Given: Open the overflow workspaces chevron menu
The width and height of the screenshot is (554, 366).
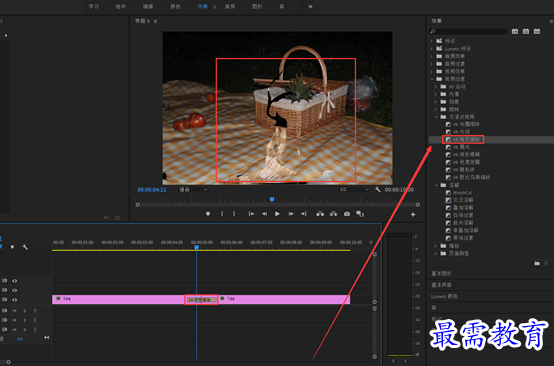Looking at the screenshot, I should [310, 6].
